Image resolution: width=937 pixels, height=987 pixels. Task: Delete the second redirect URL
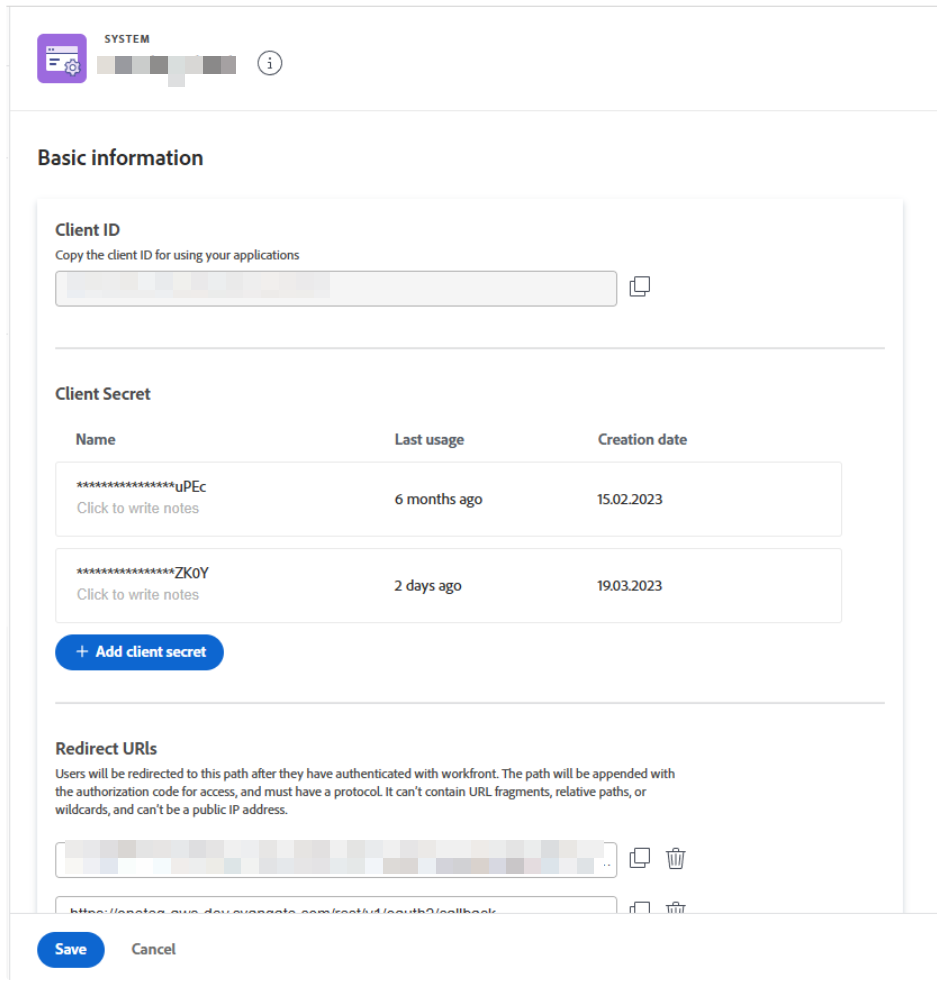coord(676,909)
